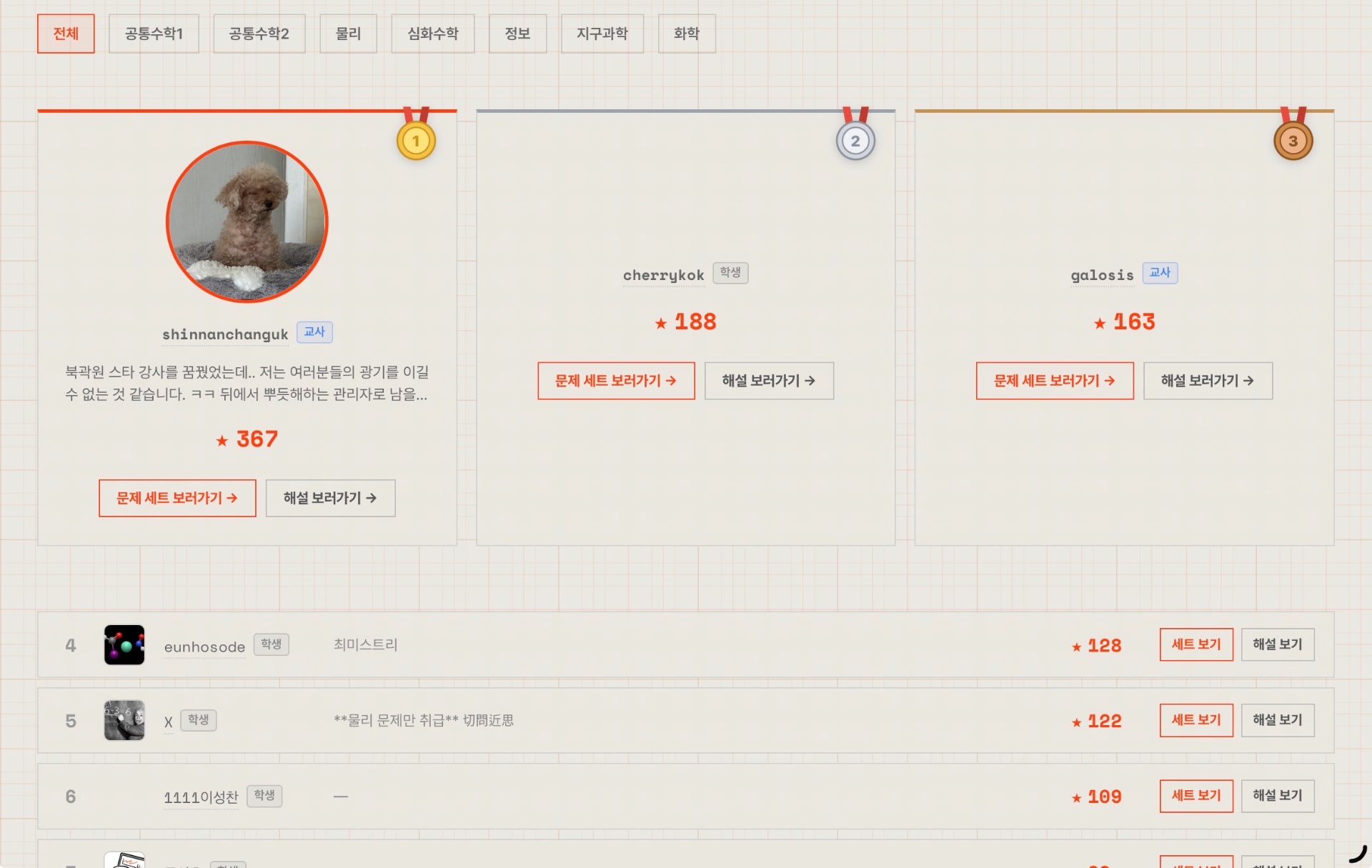The height and width of the screenshot is (868, 1372).
Task: Click cherrykok's 해설 보러가기 button
Action: tap(769, 381)
